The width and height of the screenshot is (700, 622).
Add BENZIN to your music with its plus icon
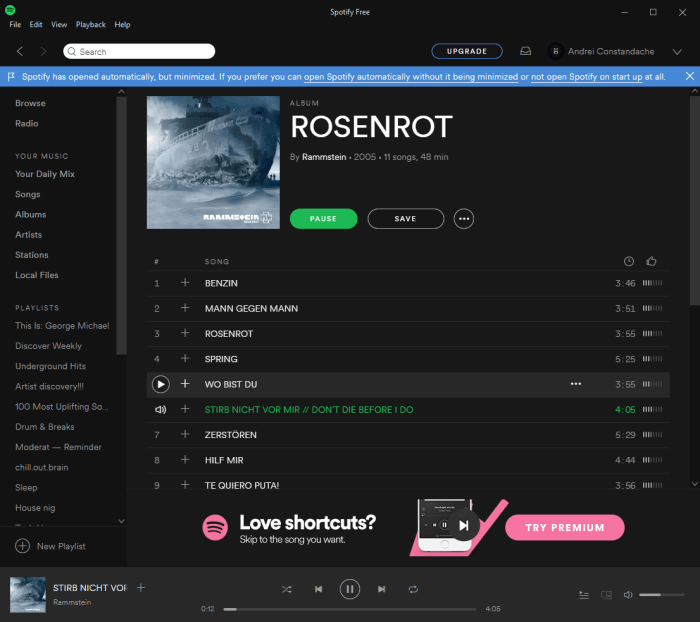click(185, 283)
